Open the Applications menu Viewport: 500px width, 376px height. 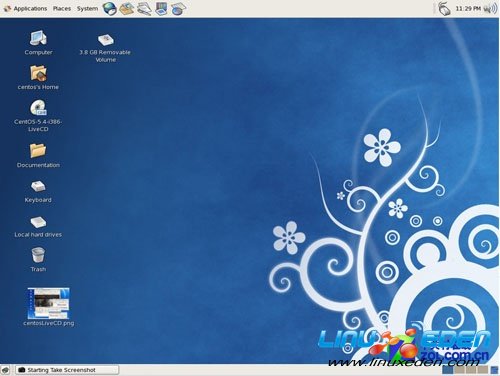[25, 8]
